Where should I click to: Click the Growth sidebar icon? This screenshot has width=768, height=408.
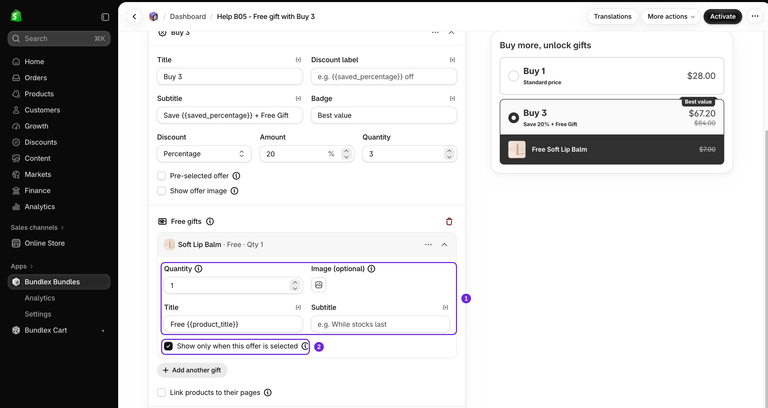point(16,126)
